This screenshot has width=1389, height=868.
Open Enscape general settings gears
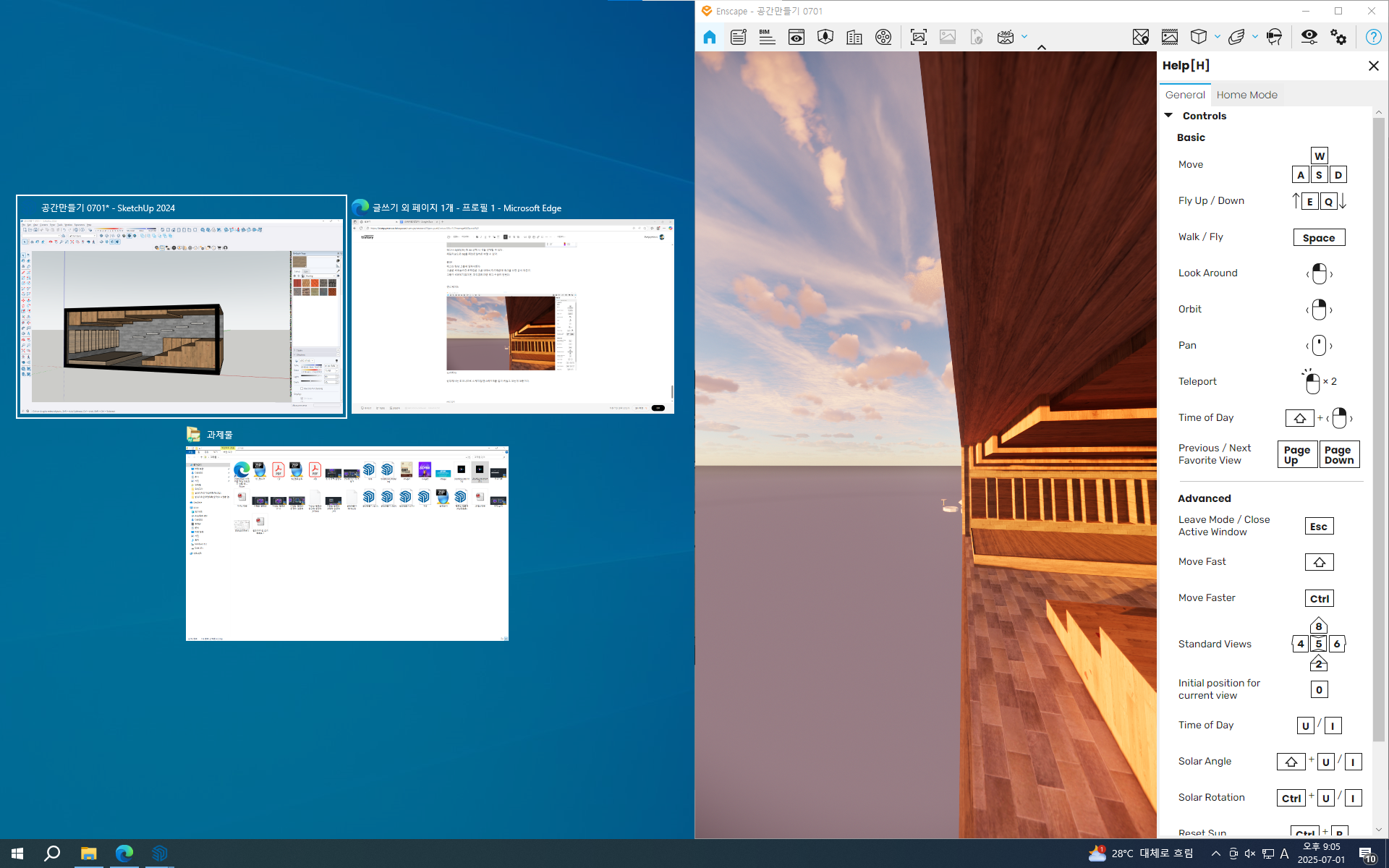1338,37
